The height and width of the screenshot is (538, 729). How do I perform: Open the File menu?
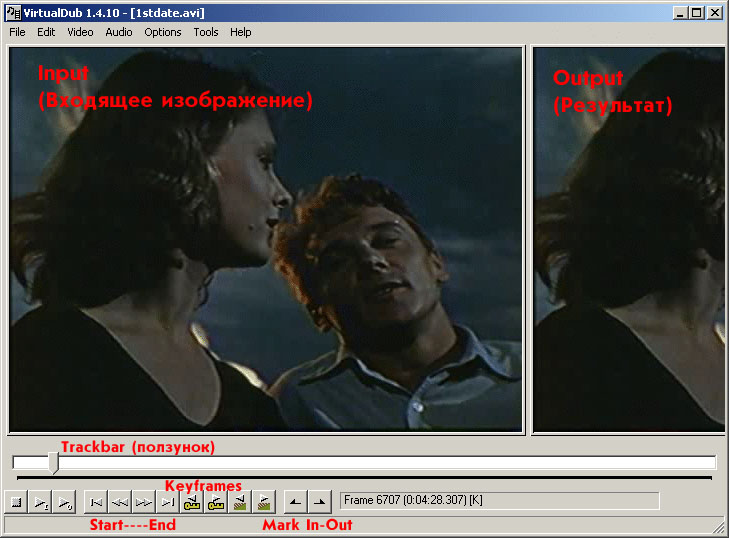tap(17, 32)
